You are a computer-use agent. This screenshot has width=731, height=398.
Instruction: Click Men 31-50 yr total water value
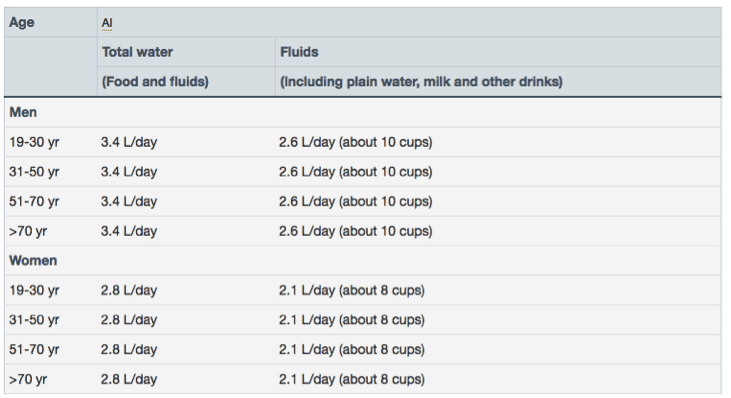pyautogui.click(x=129, y=172)
